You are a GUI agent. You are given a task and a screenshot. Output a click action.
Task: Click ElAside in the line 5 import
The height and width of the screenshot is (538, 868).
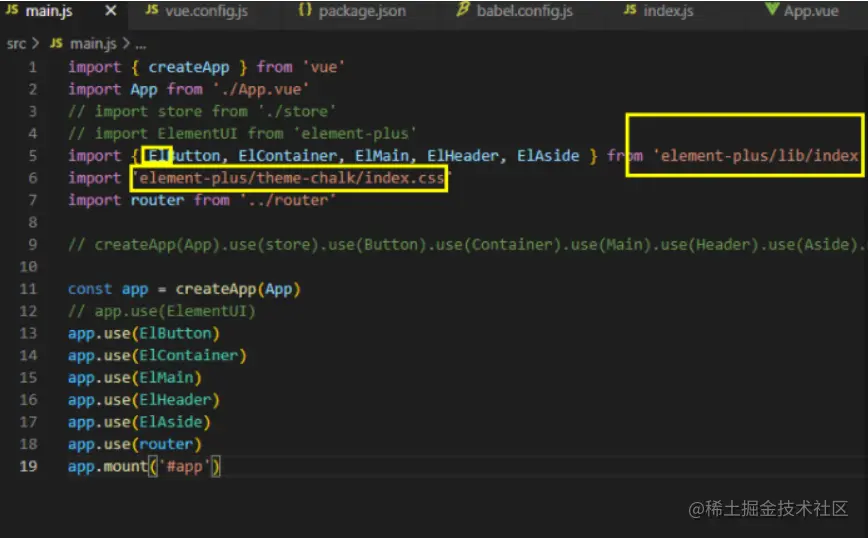[x=548, y=156]
